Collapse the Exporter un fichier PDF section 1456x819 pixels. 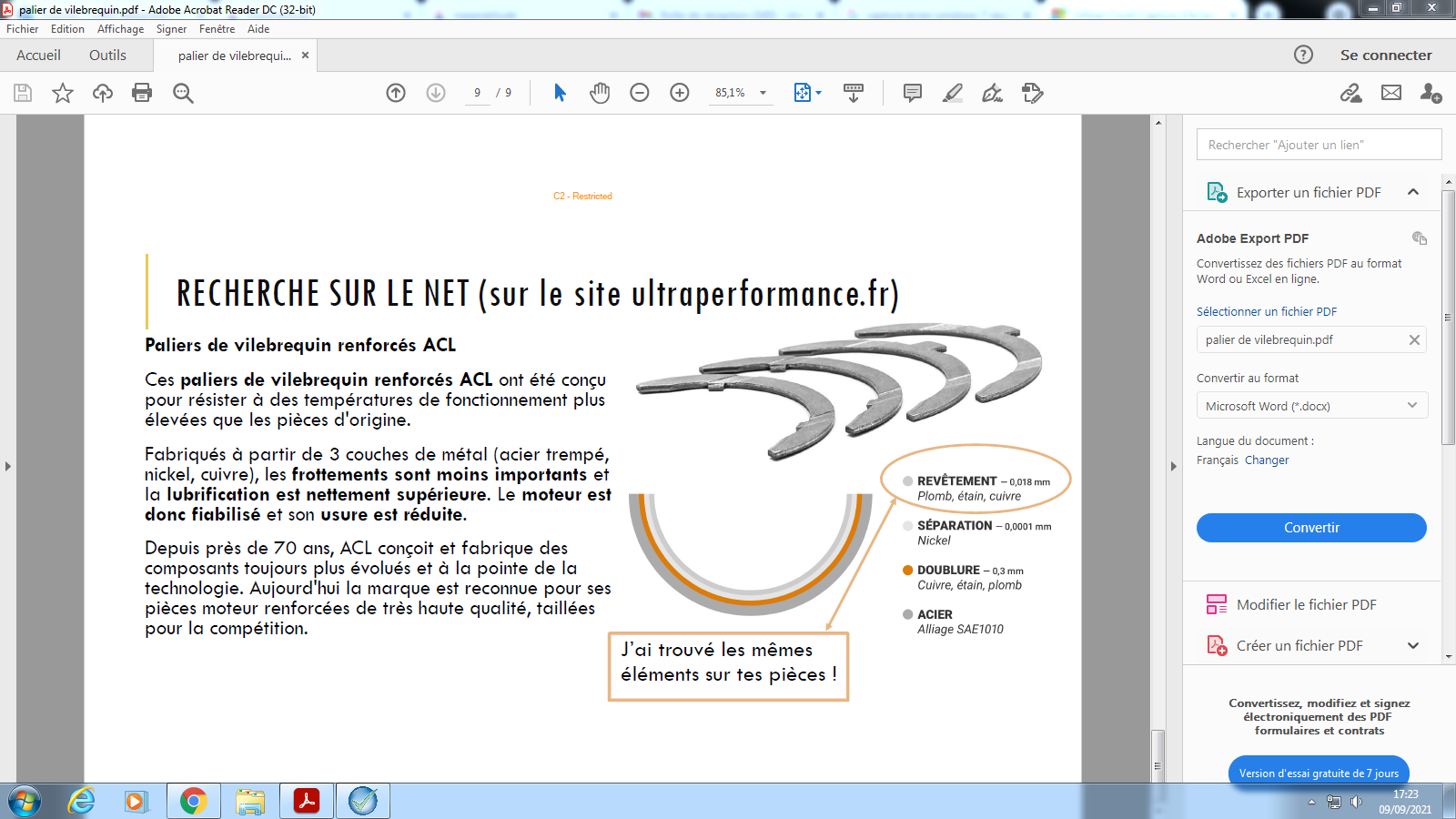click(x=1412, y=192)
